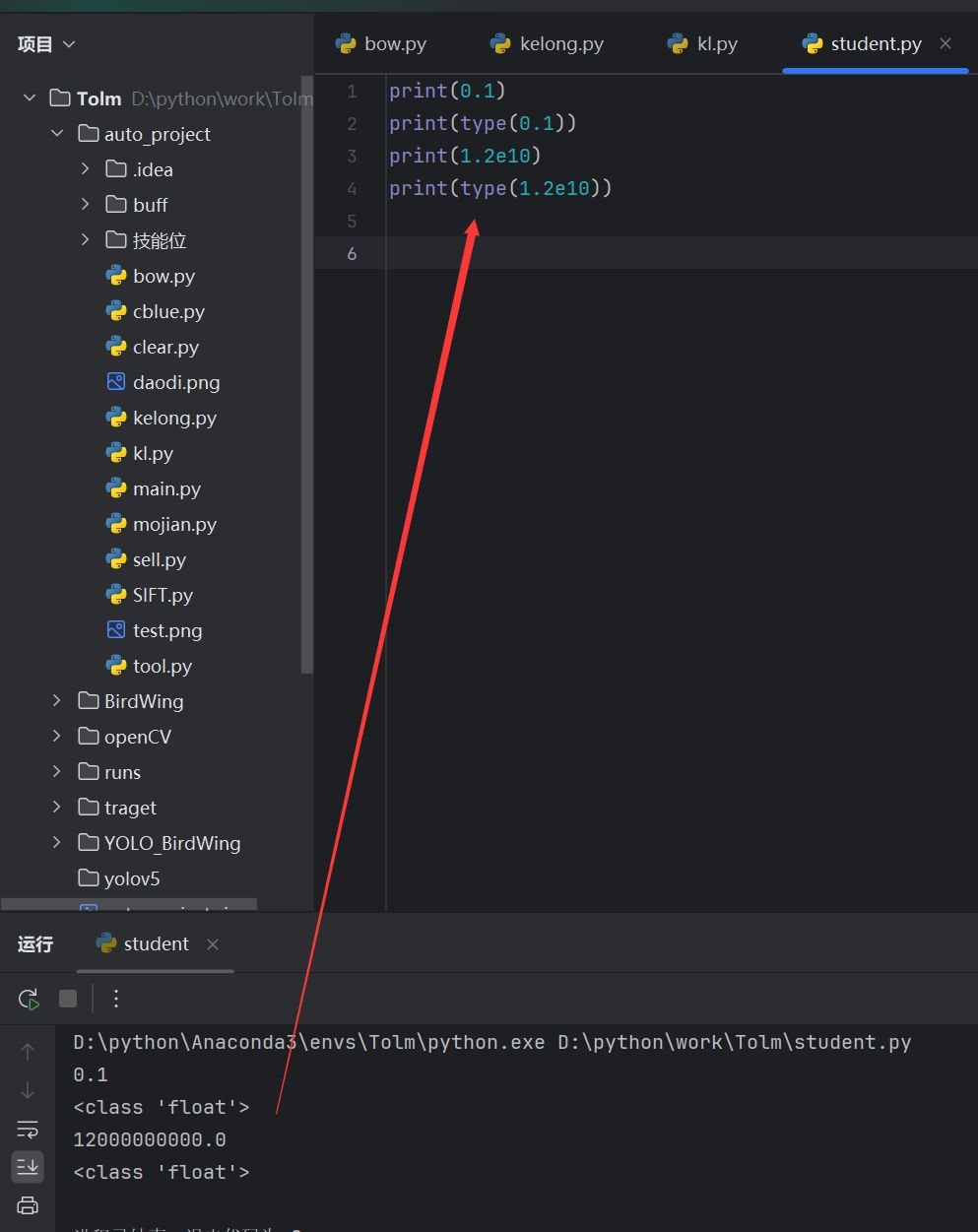Expand the runs folder
Image resolution: width=978 pixels, height=1232 pixels.
(x=57, y=772)
